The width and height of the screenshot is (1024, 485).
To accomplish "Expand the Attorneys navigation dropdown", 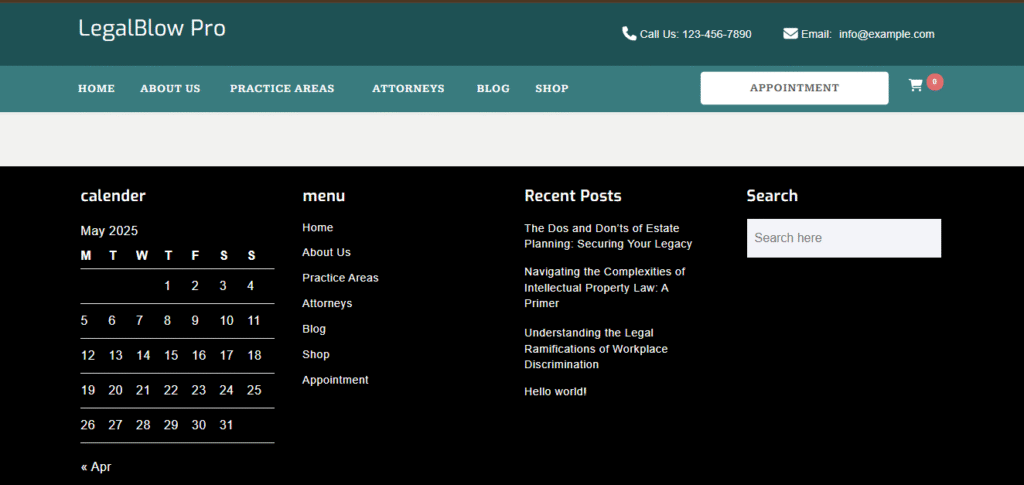I will (408, 89).
